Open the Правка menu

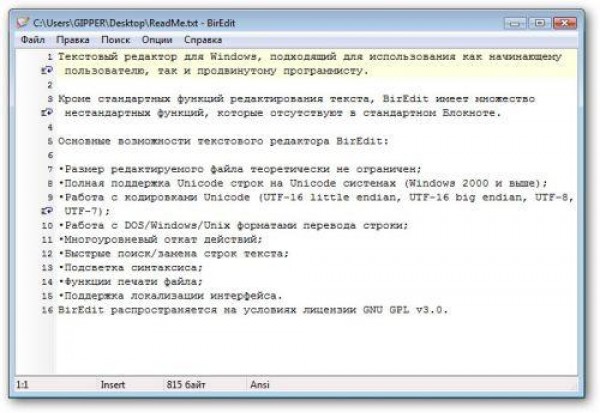coord(73,40)
